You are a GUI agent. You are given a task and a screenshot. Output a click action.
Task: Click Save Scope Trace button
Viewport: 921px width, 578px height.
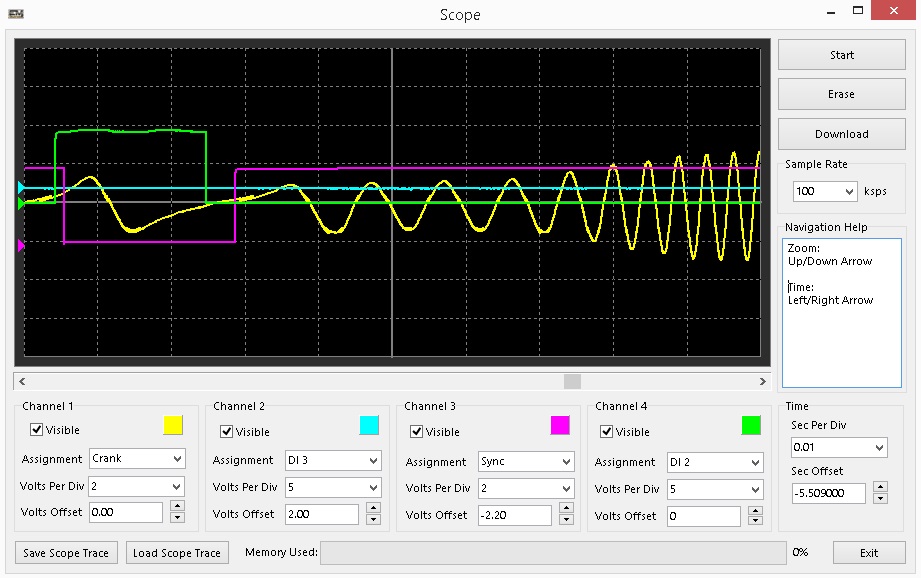coord(66,553)
